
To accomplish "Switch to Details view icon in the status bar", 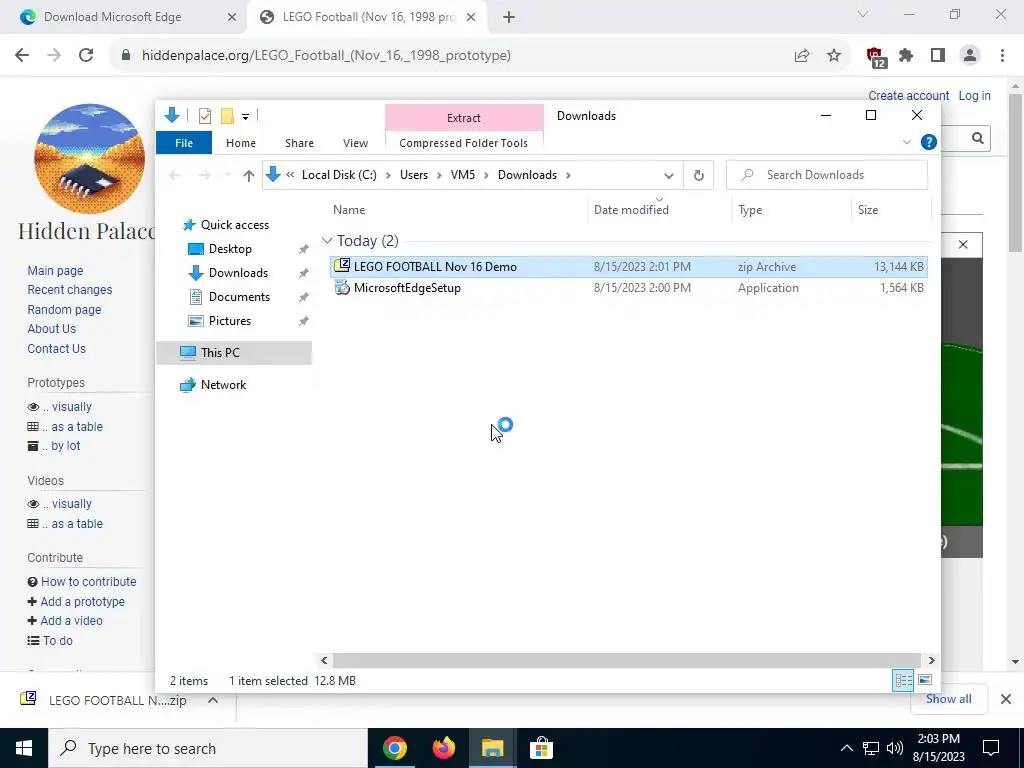I will [903, 680].
